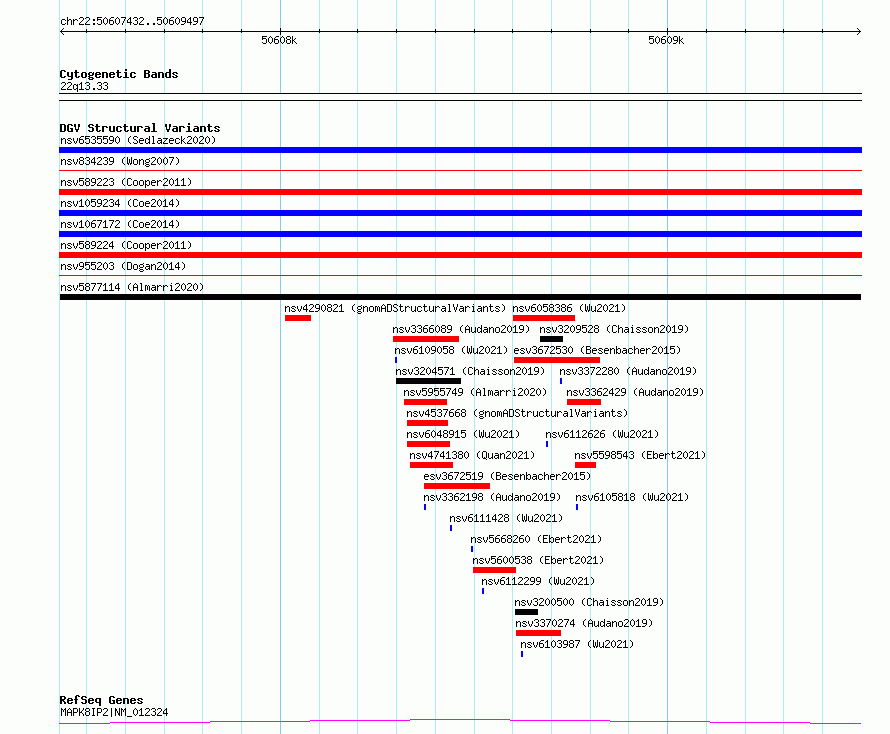
Task: Click the red bar under nsv6048915
Action: (429, 444)
